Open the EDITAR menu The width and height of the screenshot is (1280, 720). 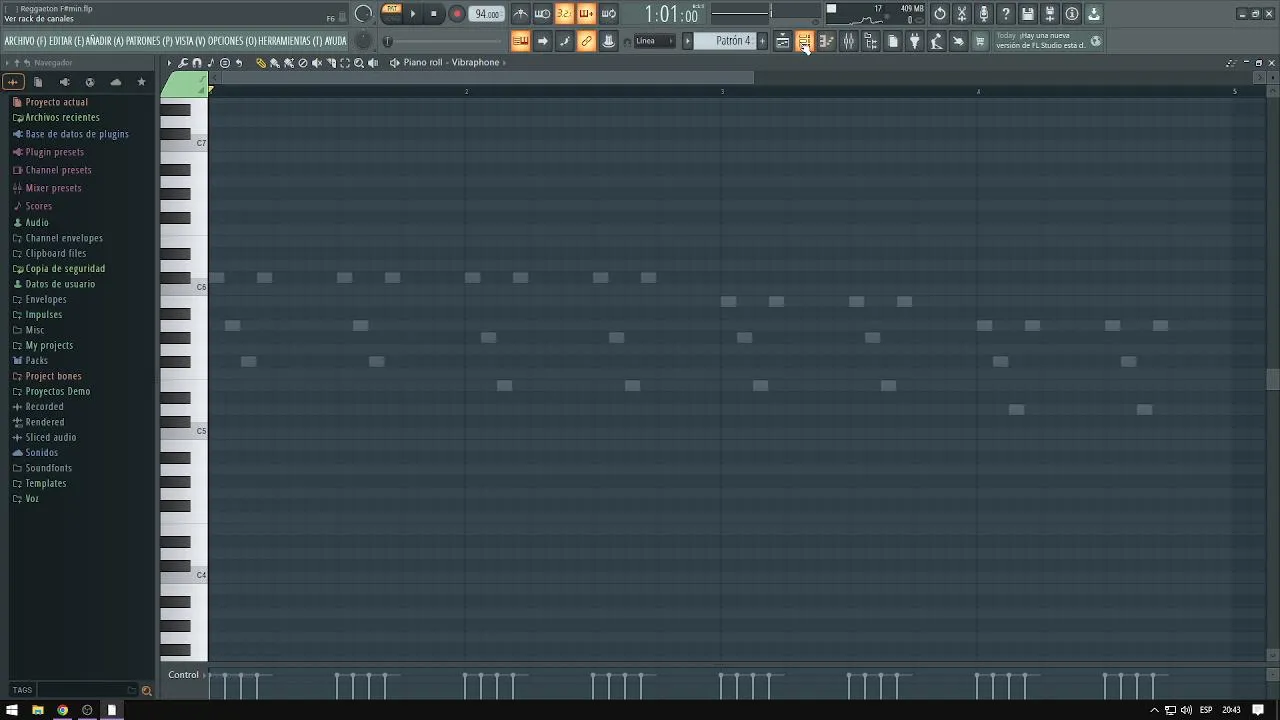pos(66,41)
